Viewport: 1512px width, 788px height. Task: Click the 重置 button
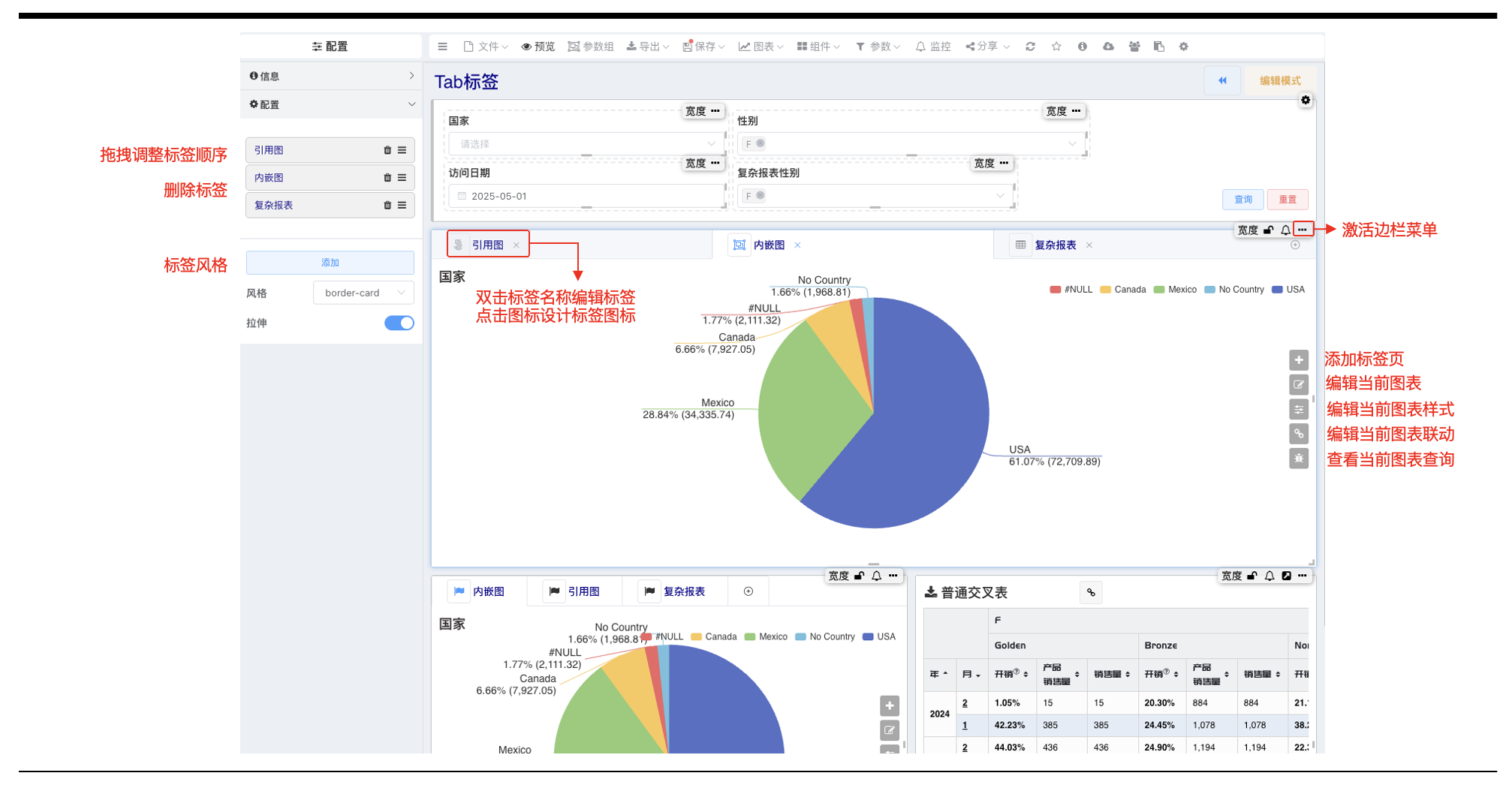pyautogui.click(x=1288, y=199)
